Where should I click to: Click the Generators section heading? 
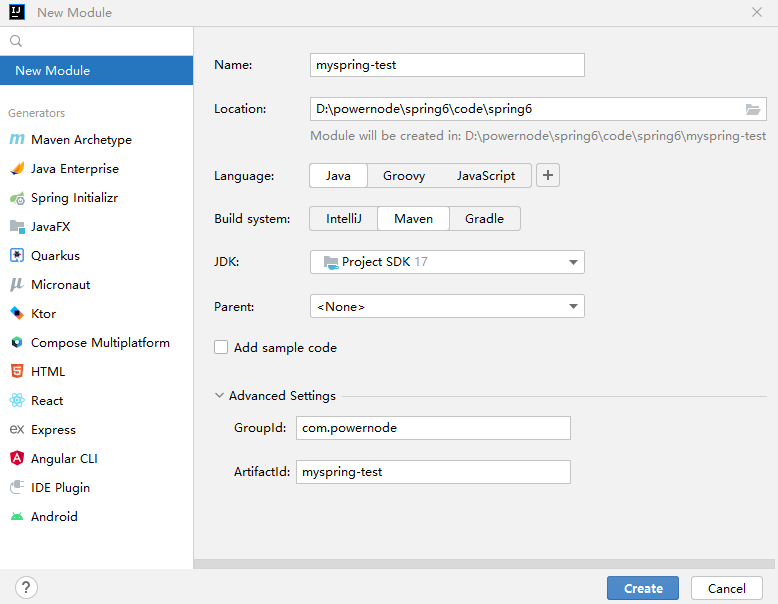point(36,113)
